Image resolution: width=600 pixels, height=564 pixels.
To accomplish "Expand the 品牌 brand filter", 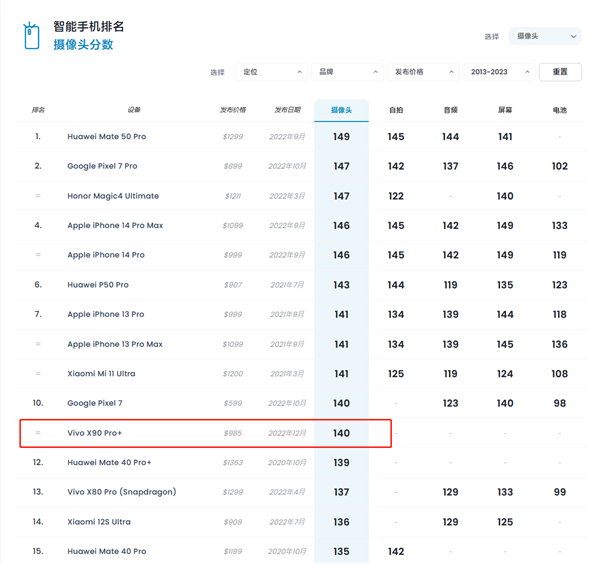I will [x=346, y=72].
